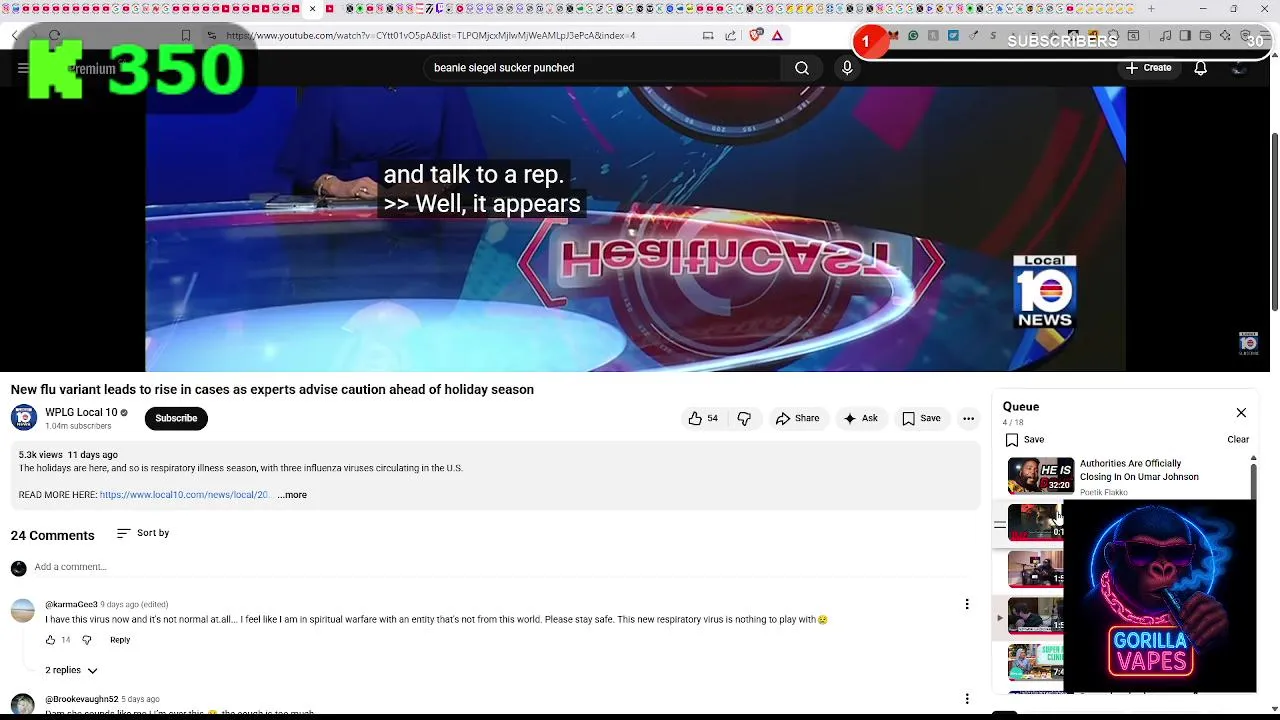The width and height of the screenshot is (1280, 720).
Task: Subscribe to WPLG Local 10
Action: pyautogui.click(x=176, y=418)
